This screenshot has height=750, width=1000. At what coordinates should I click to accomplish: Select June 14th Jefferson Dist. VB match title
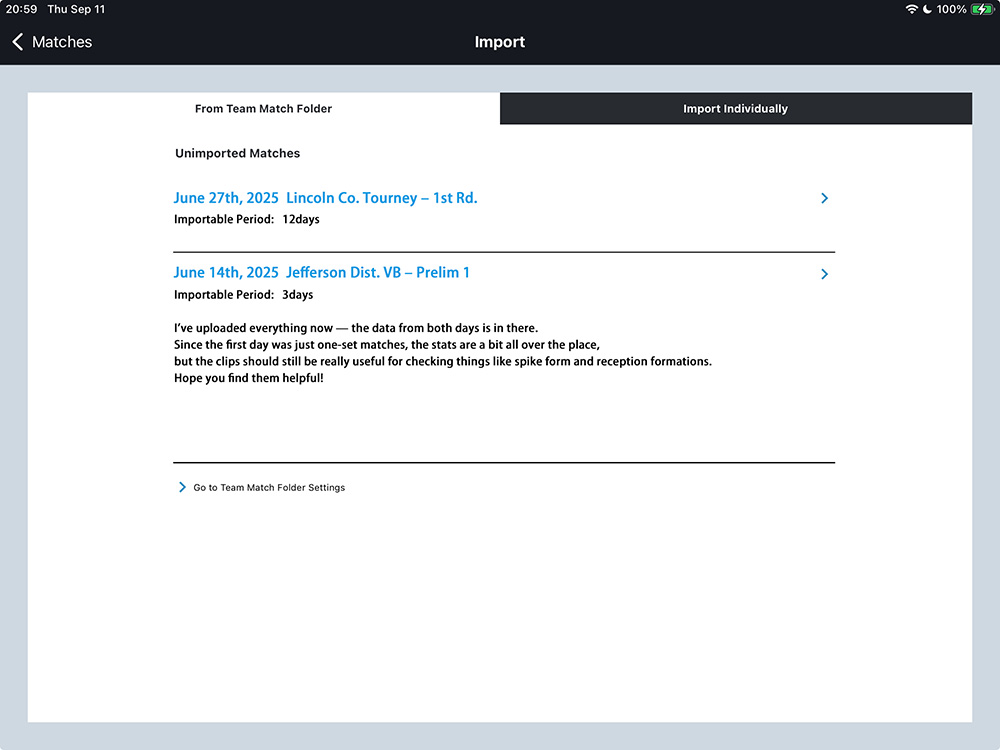[321, 272]
